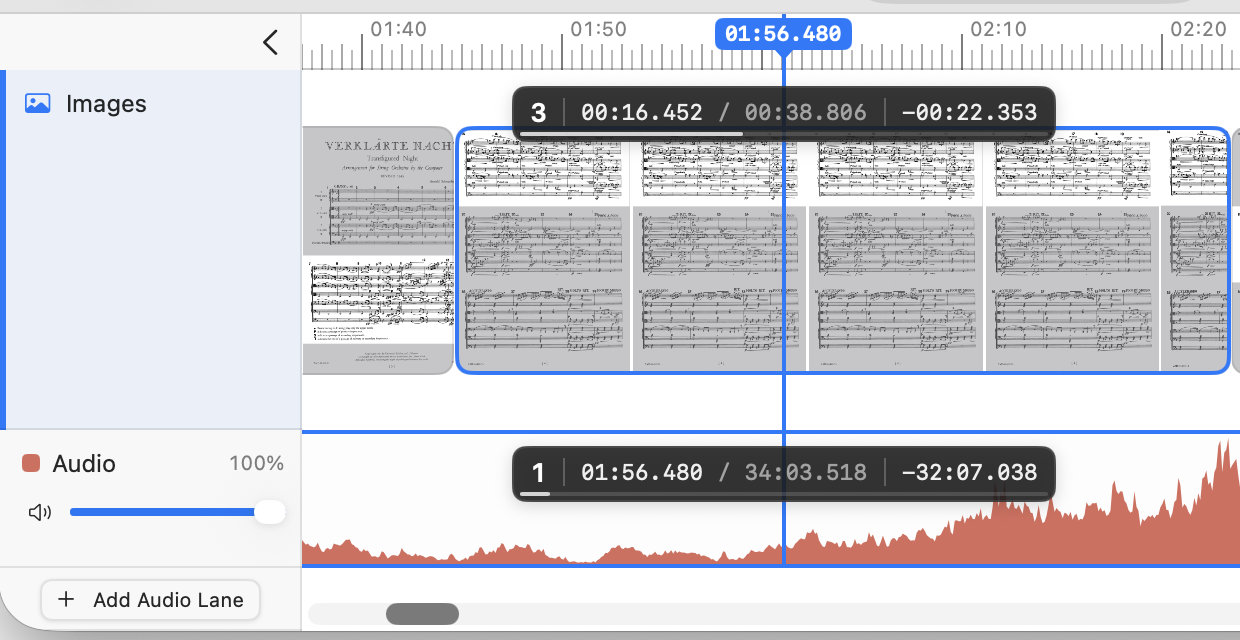The image size is (1240, 640).
Task: Click the audio waveform clip
Action: click(x=771, y=500)
